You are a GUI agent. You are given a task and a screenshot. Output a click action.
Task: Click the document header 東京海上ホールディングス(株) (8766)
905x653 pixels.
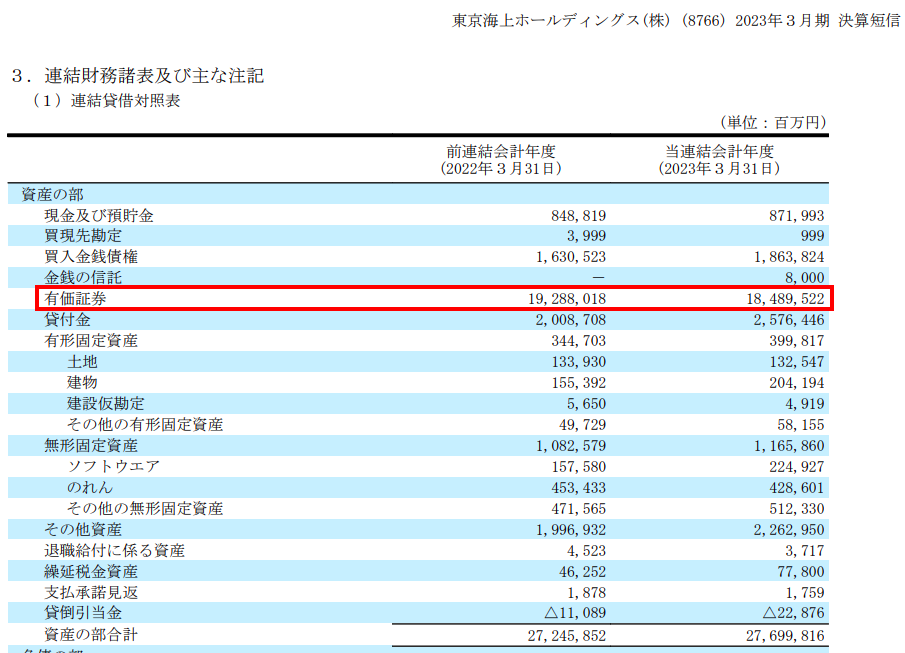tap(588, 21)
